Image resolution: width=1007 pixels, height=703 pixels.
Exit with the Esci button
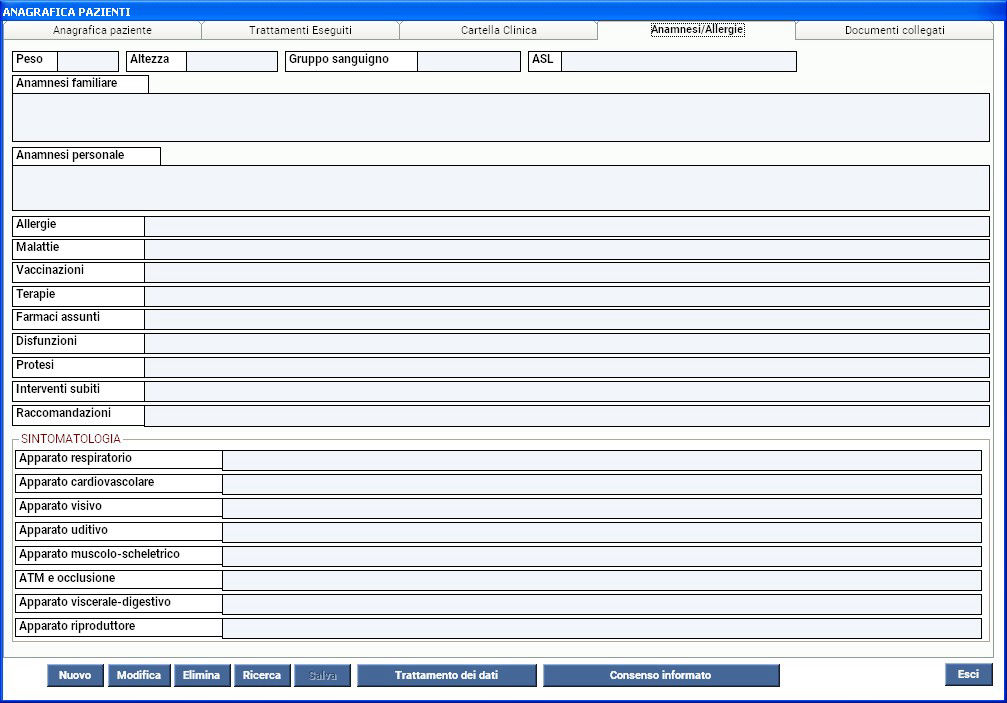pyautogui.click(x=967, y=674)
